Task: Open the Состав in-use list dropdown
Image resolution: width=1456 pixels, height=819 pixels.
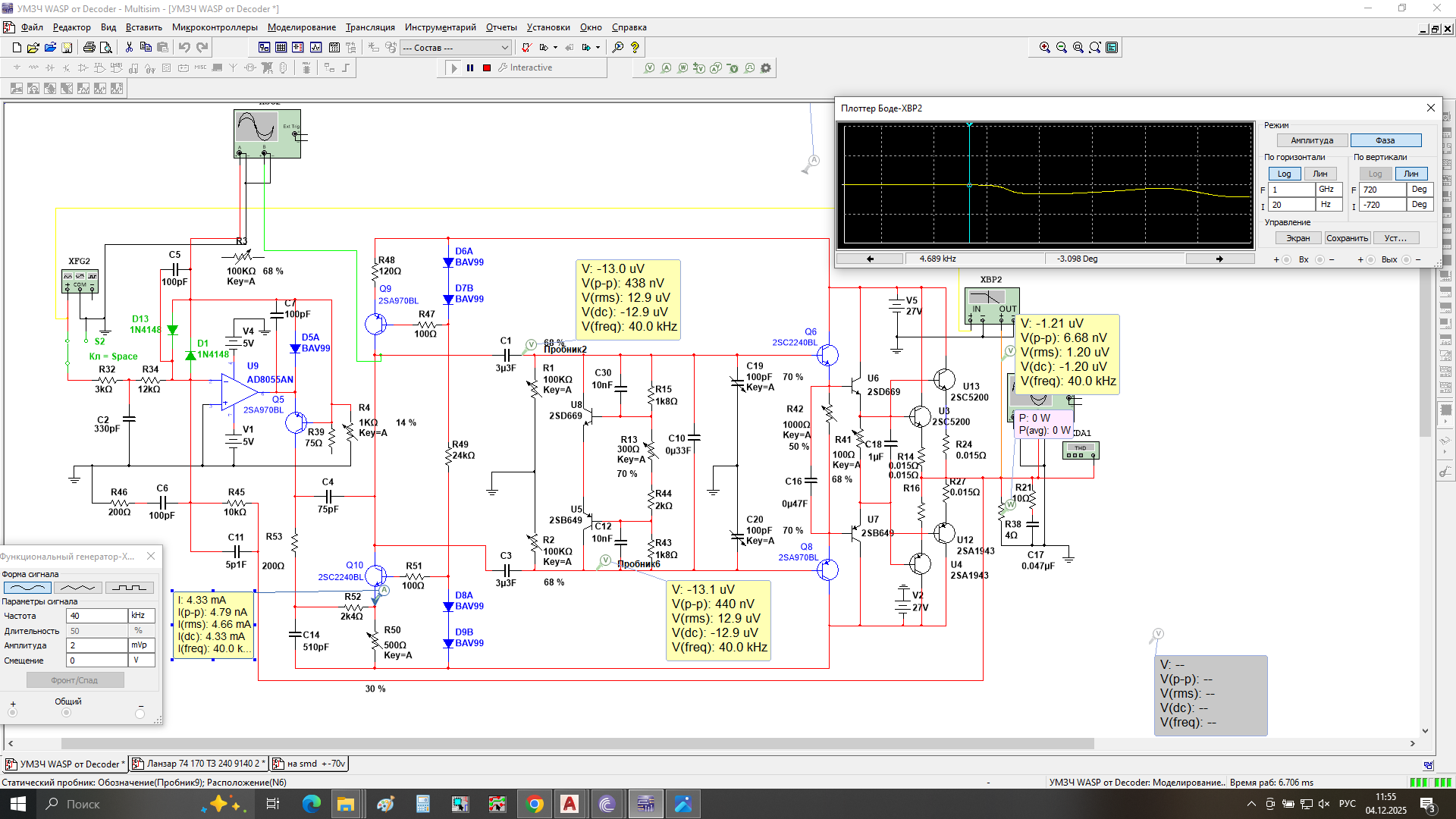Action: tap(456, 47)
